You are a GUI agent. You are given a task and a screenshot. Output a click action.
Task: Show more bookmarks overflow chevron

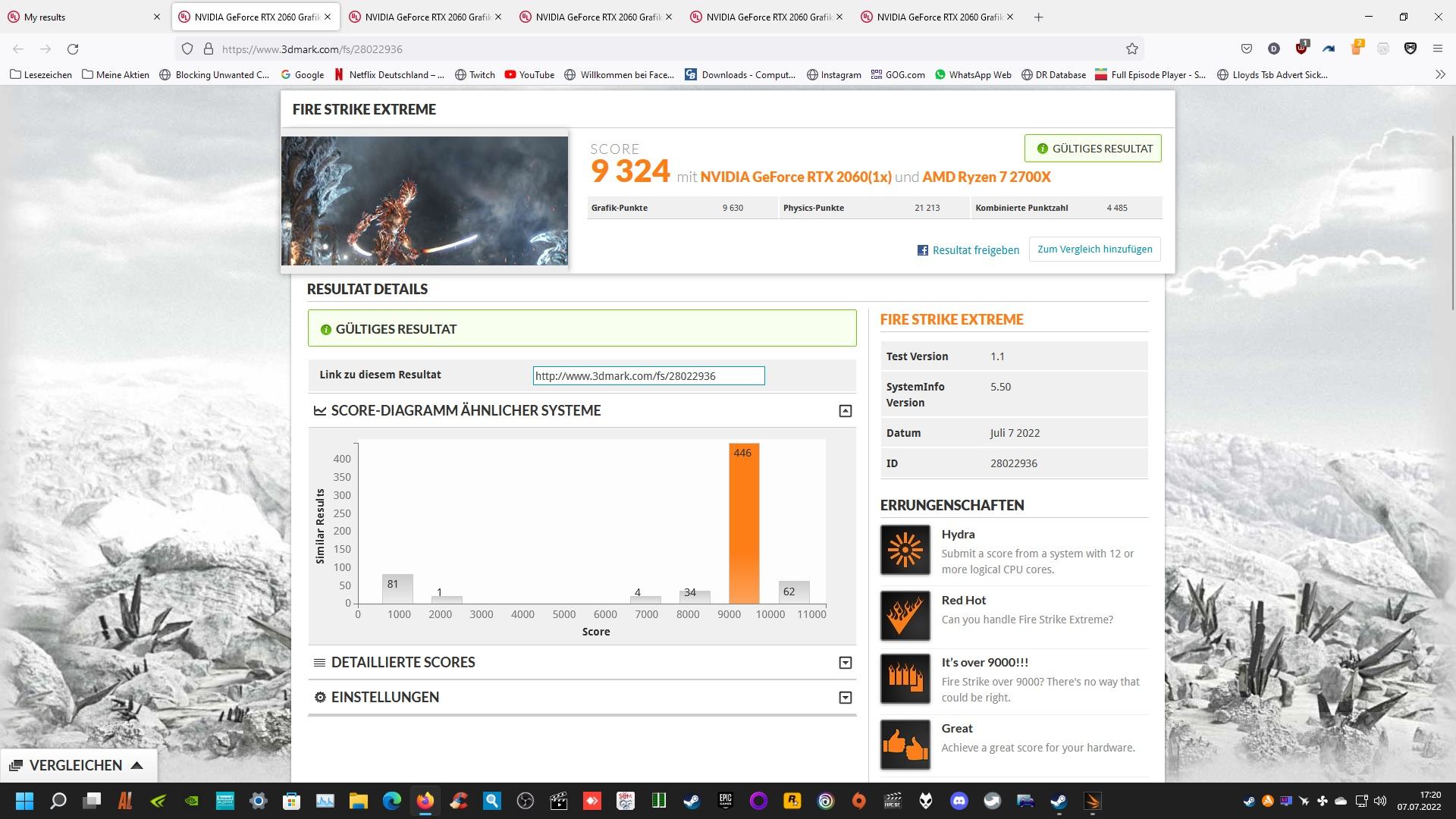1440,74
